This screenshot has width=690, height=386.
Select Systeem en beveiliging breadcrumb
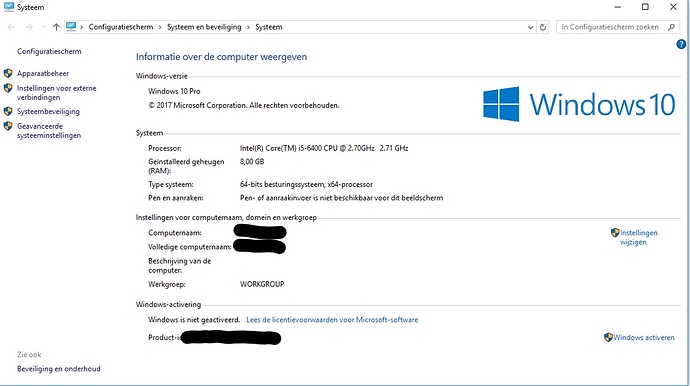[x=204, y=27]
